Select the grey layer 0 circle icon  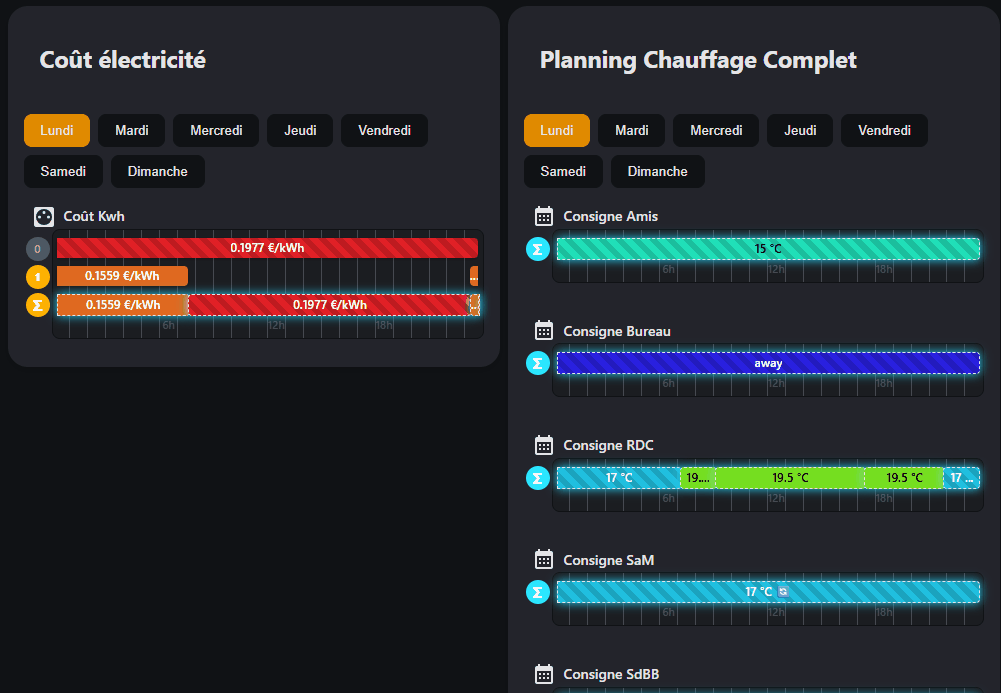click(38, 249)
